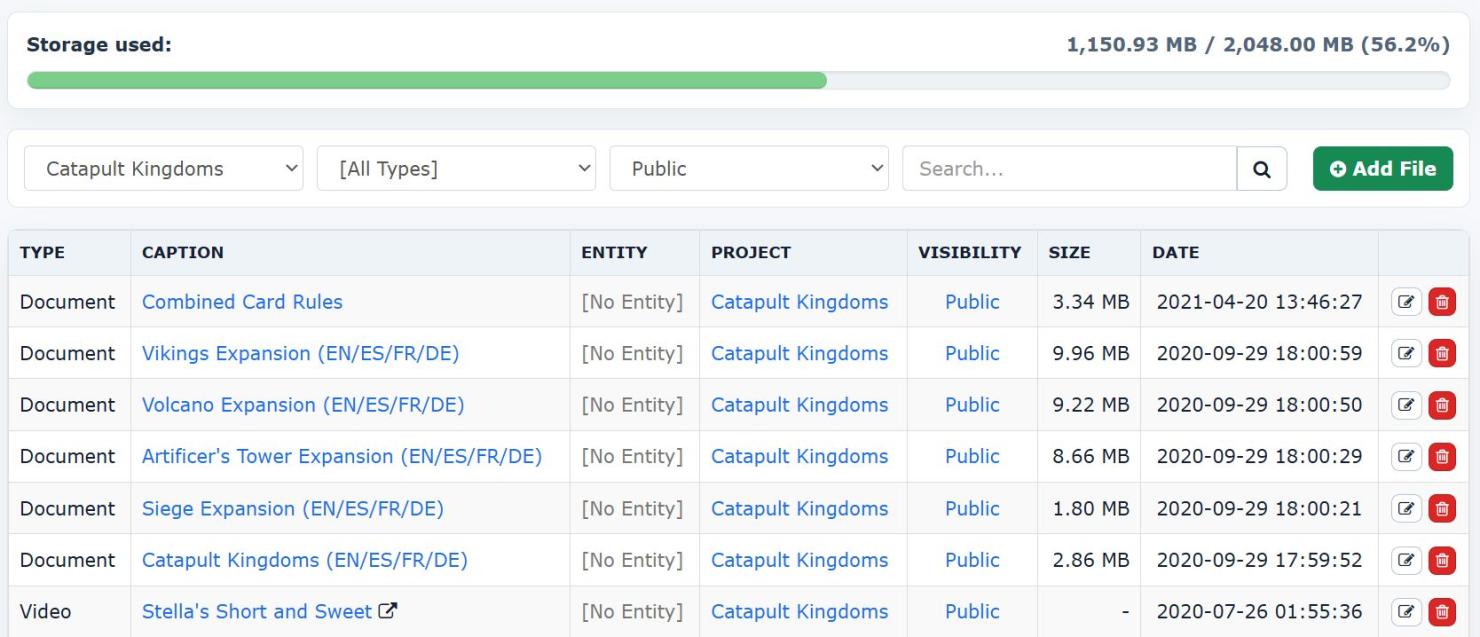Toggle Public visibility for Combined Card Rules
The image size is (1480, 637).
[x=972, y=302]
